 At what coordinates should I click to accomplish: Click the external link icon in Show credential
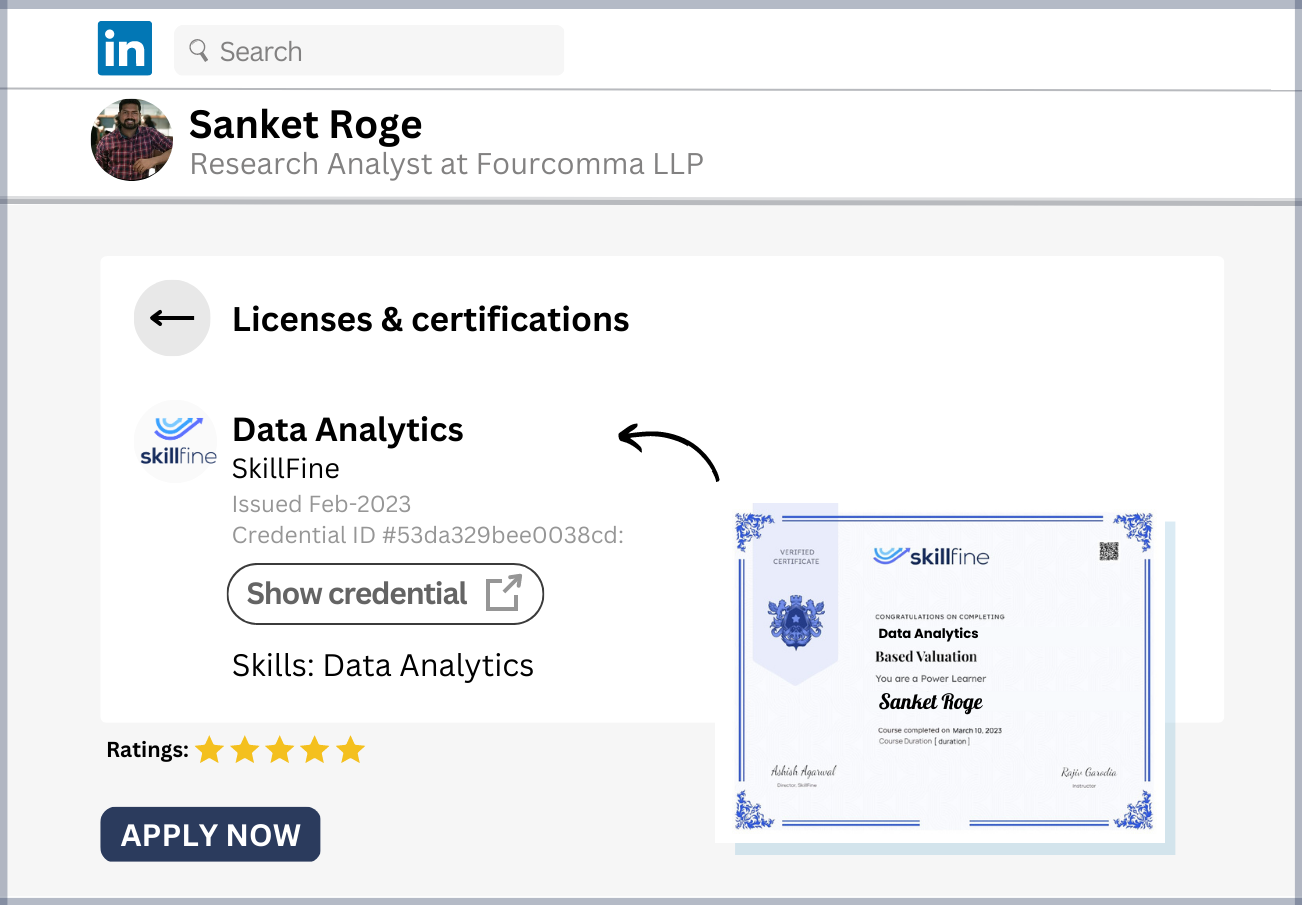[x=503, y=594]
